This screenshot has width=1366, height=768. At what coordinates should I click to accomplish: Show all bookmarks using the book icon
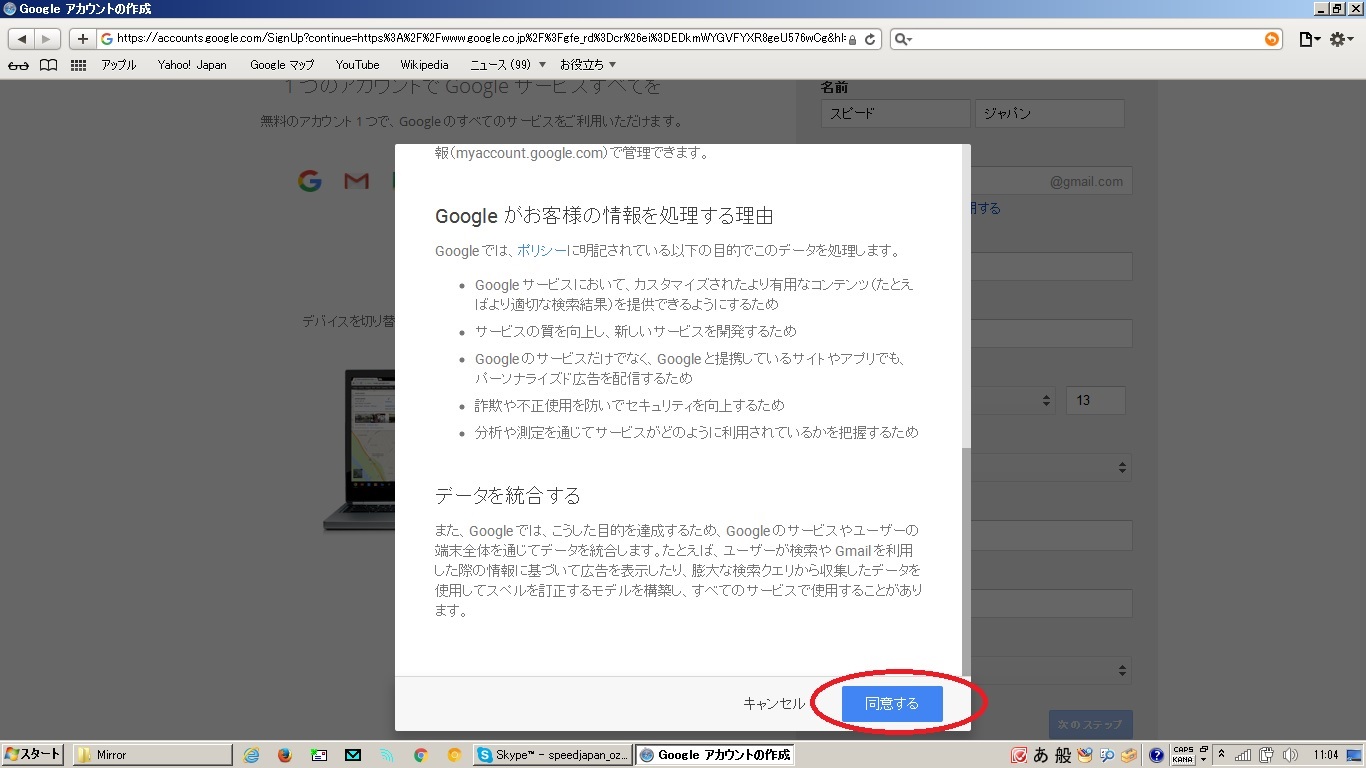pyautogui.click(x=48, y=65)
